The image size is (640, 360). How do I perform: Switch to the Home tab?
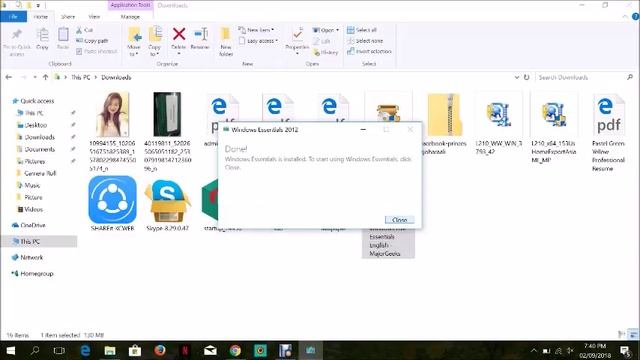click(x=40, y=17)
